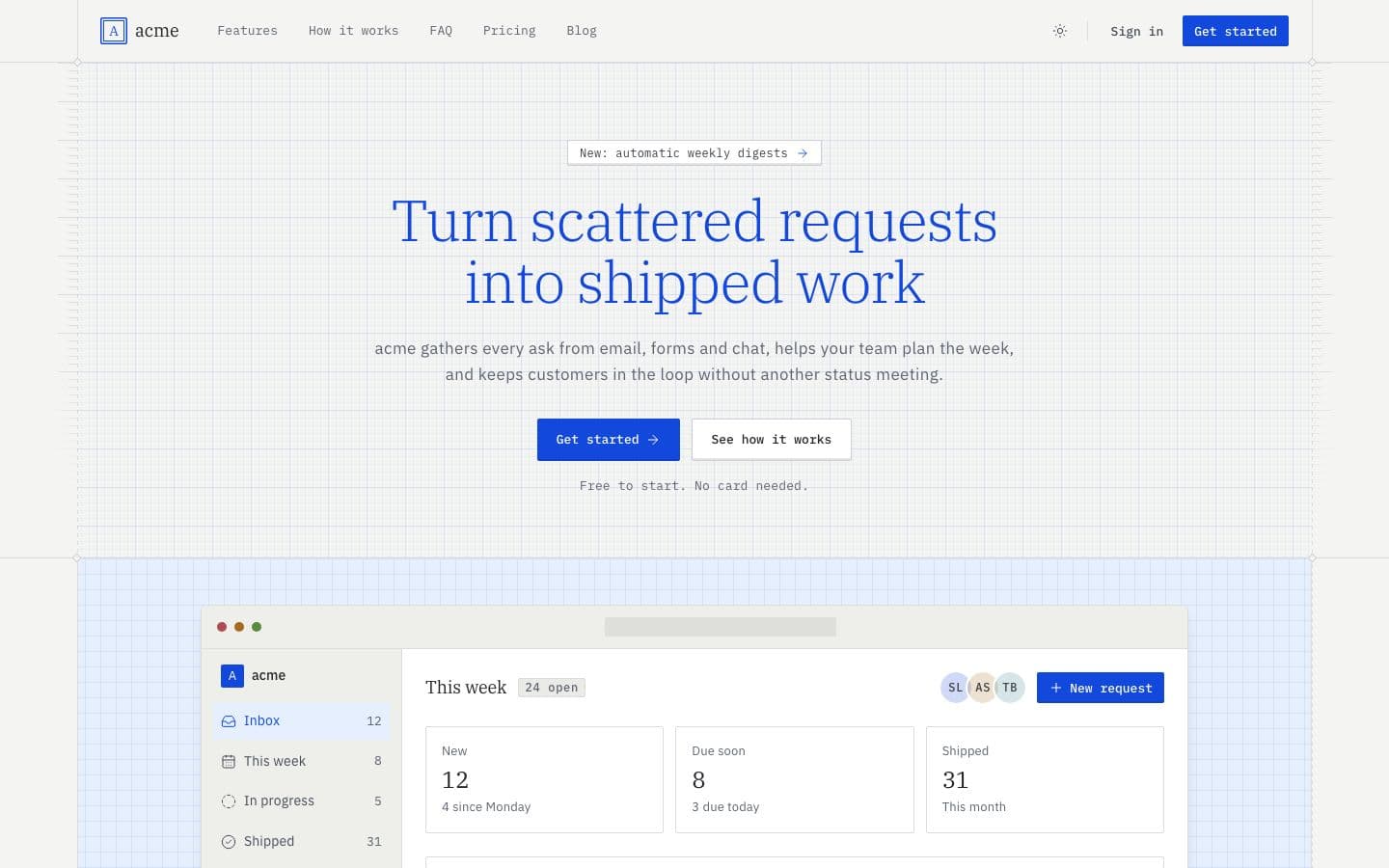
Task: Open the New stat card showing 12
Action: (544, 779)
